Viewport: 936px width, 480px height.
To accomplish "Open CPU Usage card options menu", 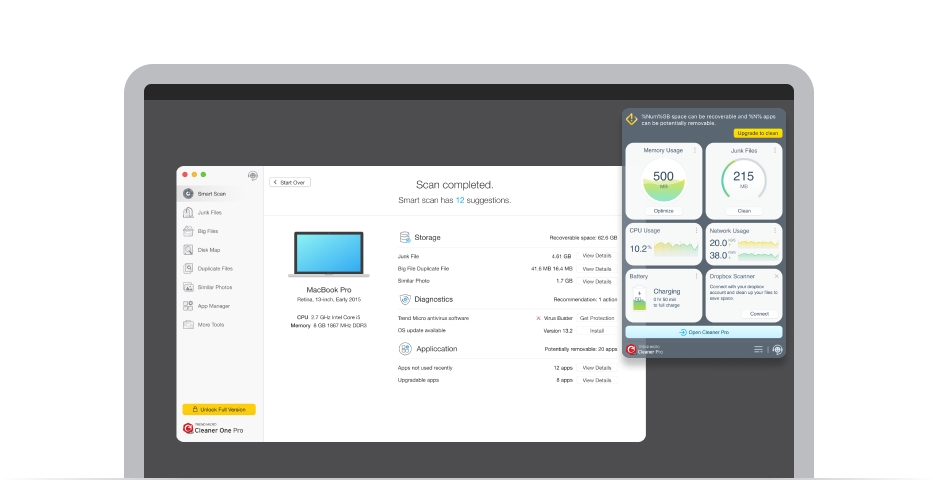I will (696, 230).
